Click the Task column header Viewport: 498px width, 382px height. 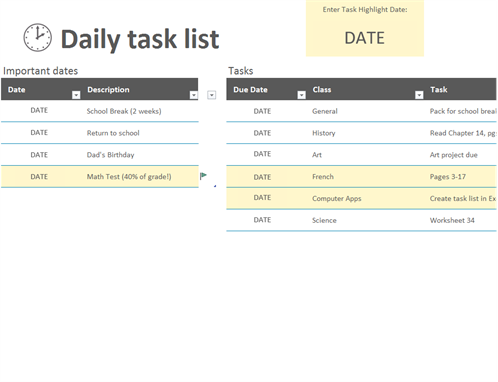[x=439, y=89]
